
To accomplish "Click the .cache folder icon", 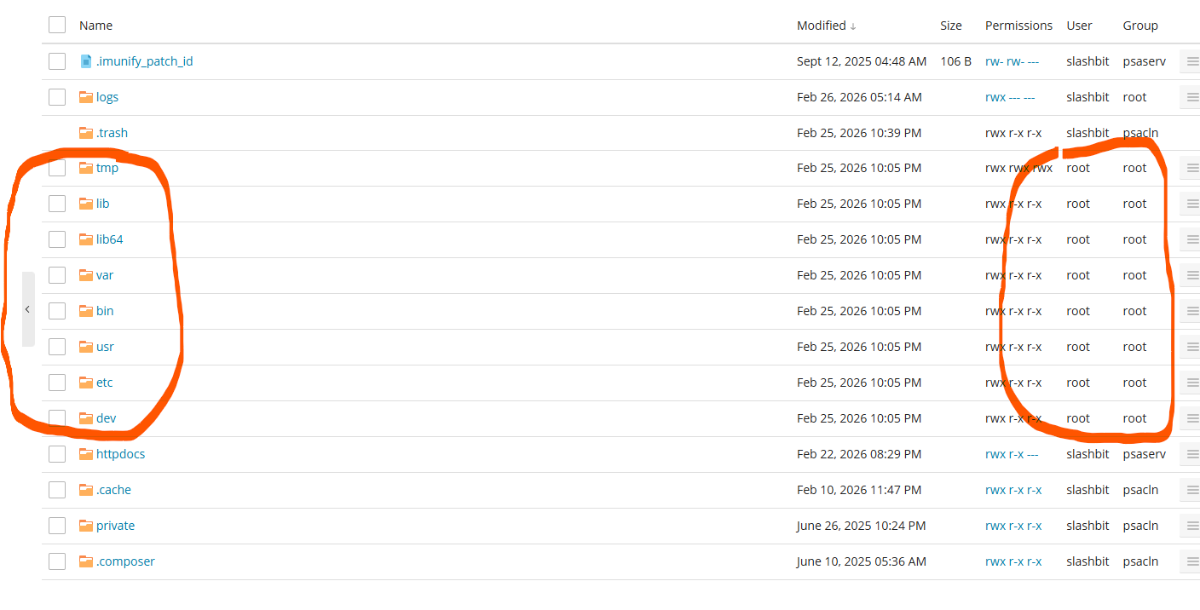I will point(86,490).
